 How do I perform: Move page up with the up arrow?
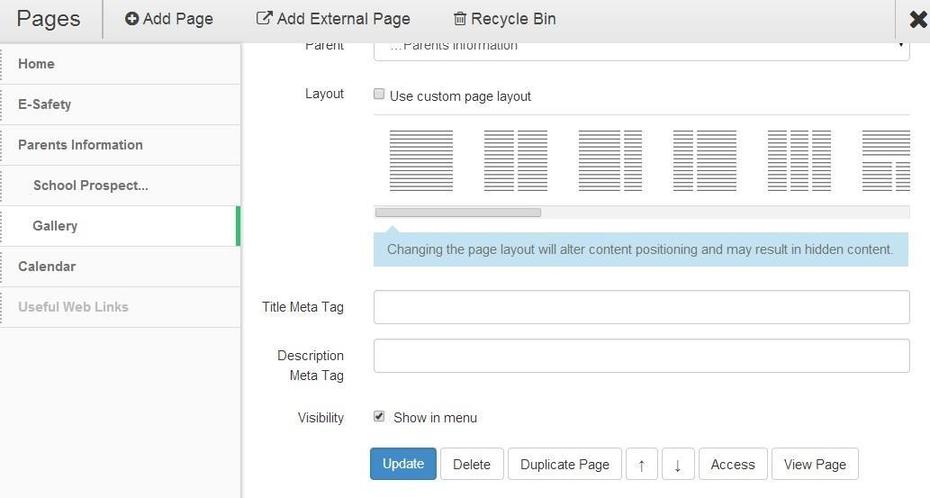pos(642,464)
